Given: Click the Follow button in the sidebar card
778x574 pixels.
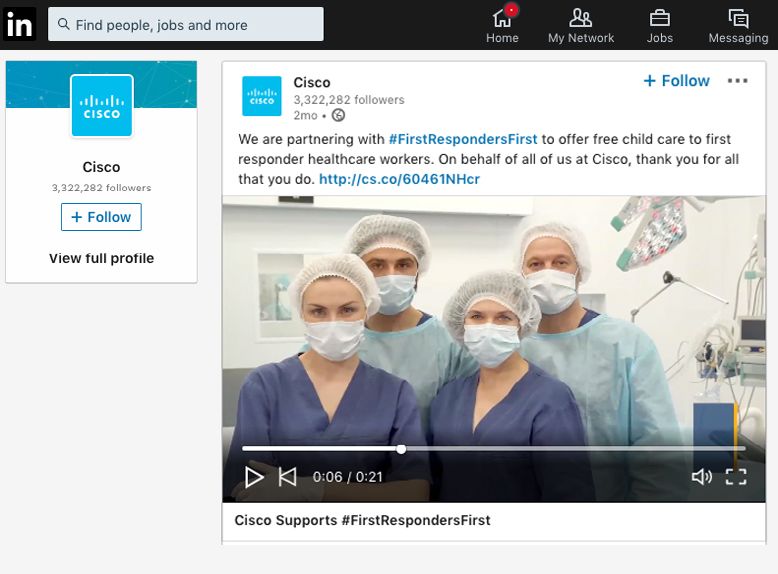Looking at the screenshot, I should tap(101, 217).
